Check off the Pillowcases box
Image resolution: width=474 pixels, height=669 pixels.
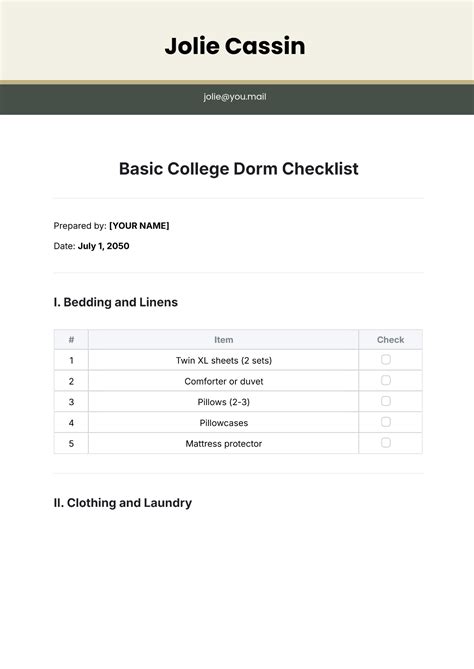coord(386,422)
